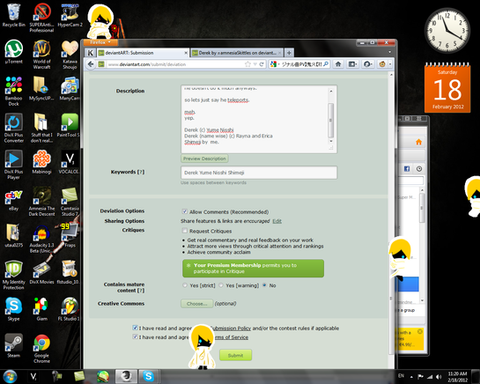Go to Firefox home page icon
The image size is (480, 384).
338,64
